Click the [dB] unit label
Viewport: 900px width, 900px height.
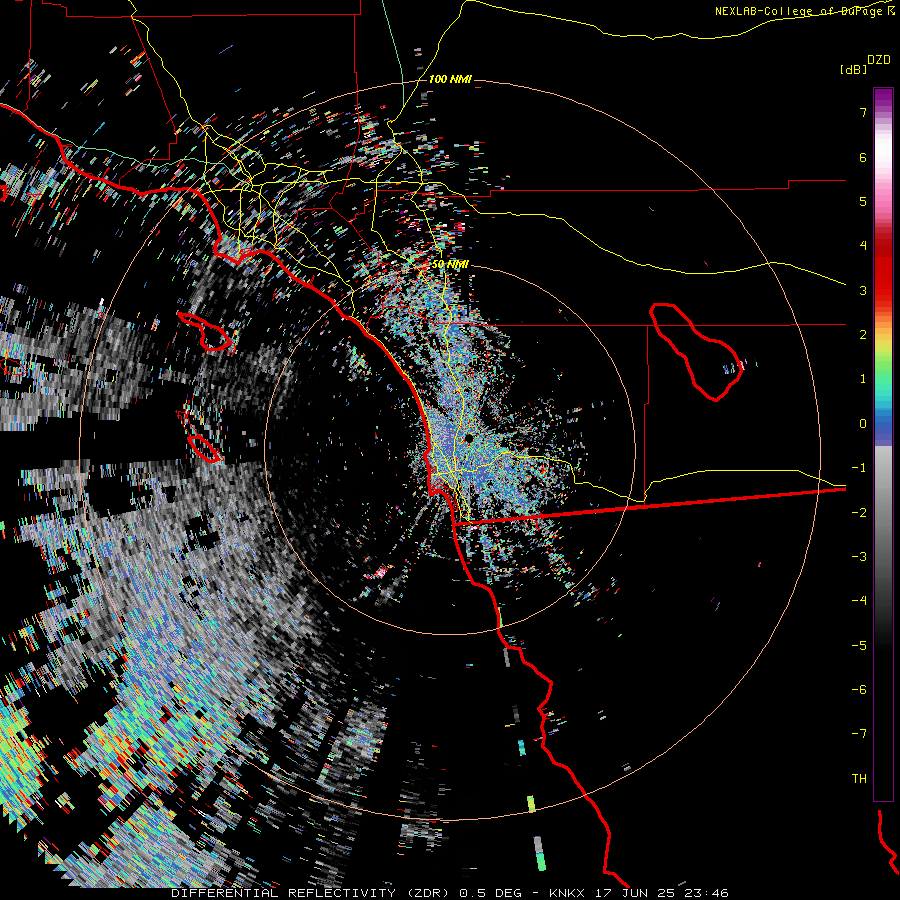pos(853,69)
